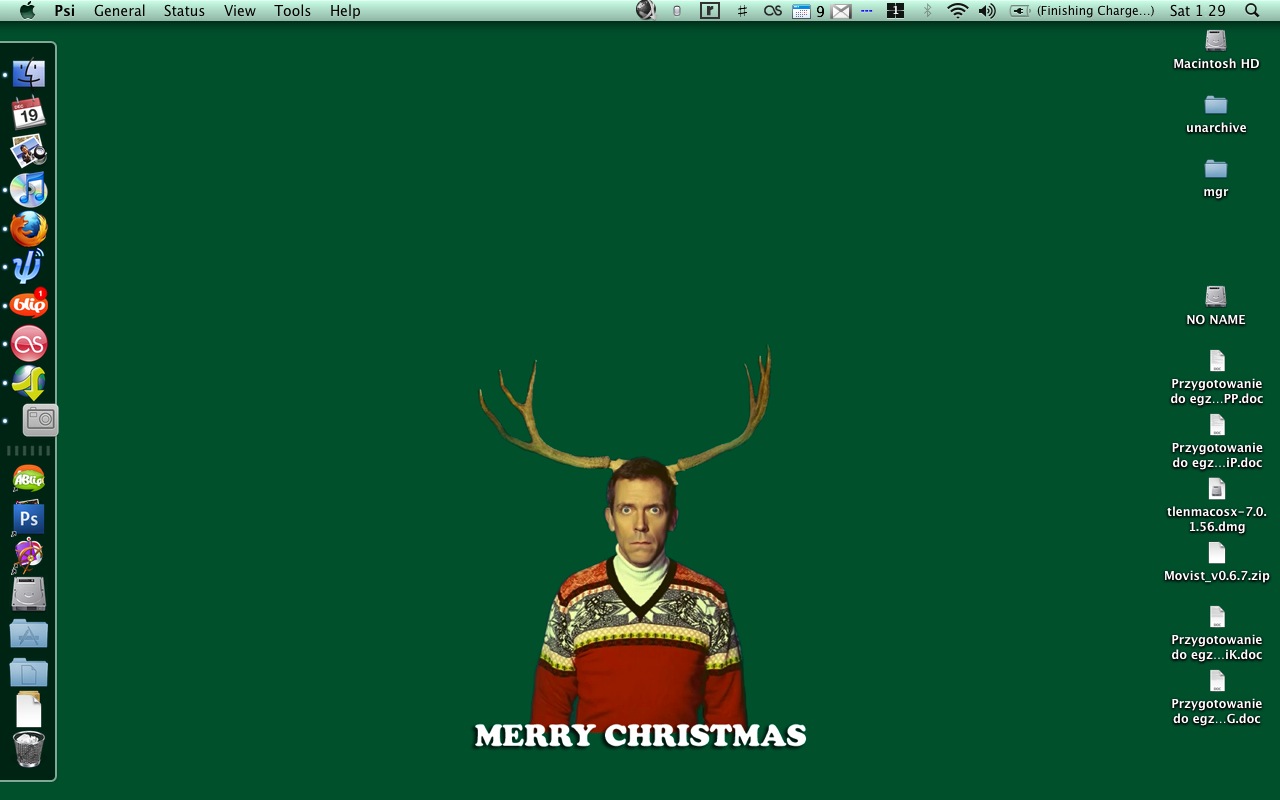This screenshot has width=1280, height=800.
Task: Click the Wi-Fi status menu icon
Action: [x=957, y=11]
